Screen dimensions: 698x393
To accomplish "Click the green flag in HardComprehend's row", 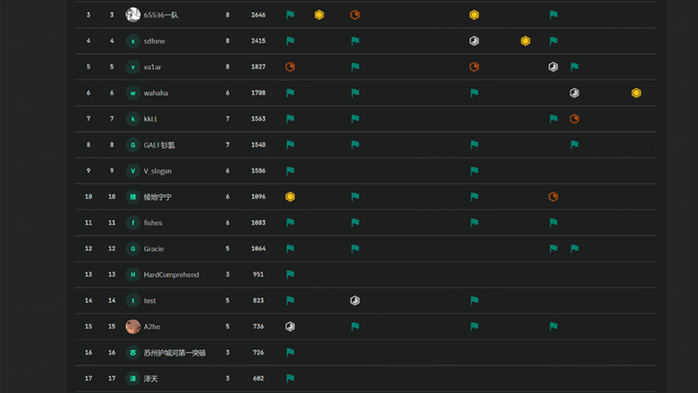I will click(x=290, y=274).
